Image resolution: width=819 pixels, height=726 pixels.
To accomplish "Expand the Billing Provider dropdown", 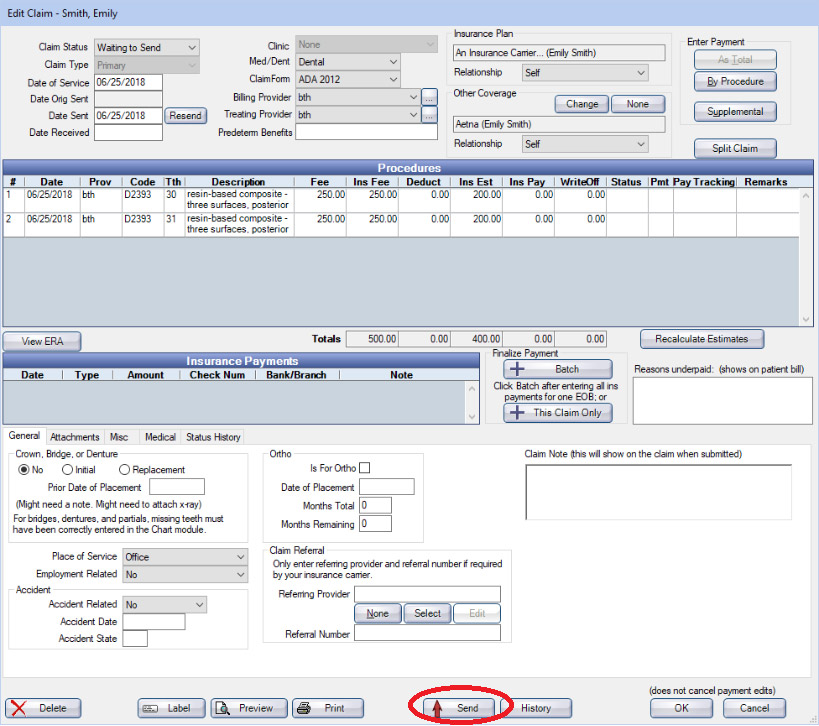I will coord(413,97).
